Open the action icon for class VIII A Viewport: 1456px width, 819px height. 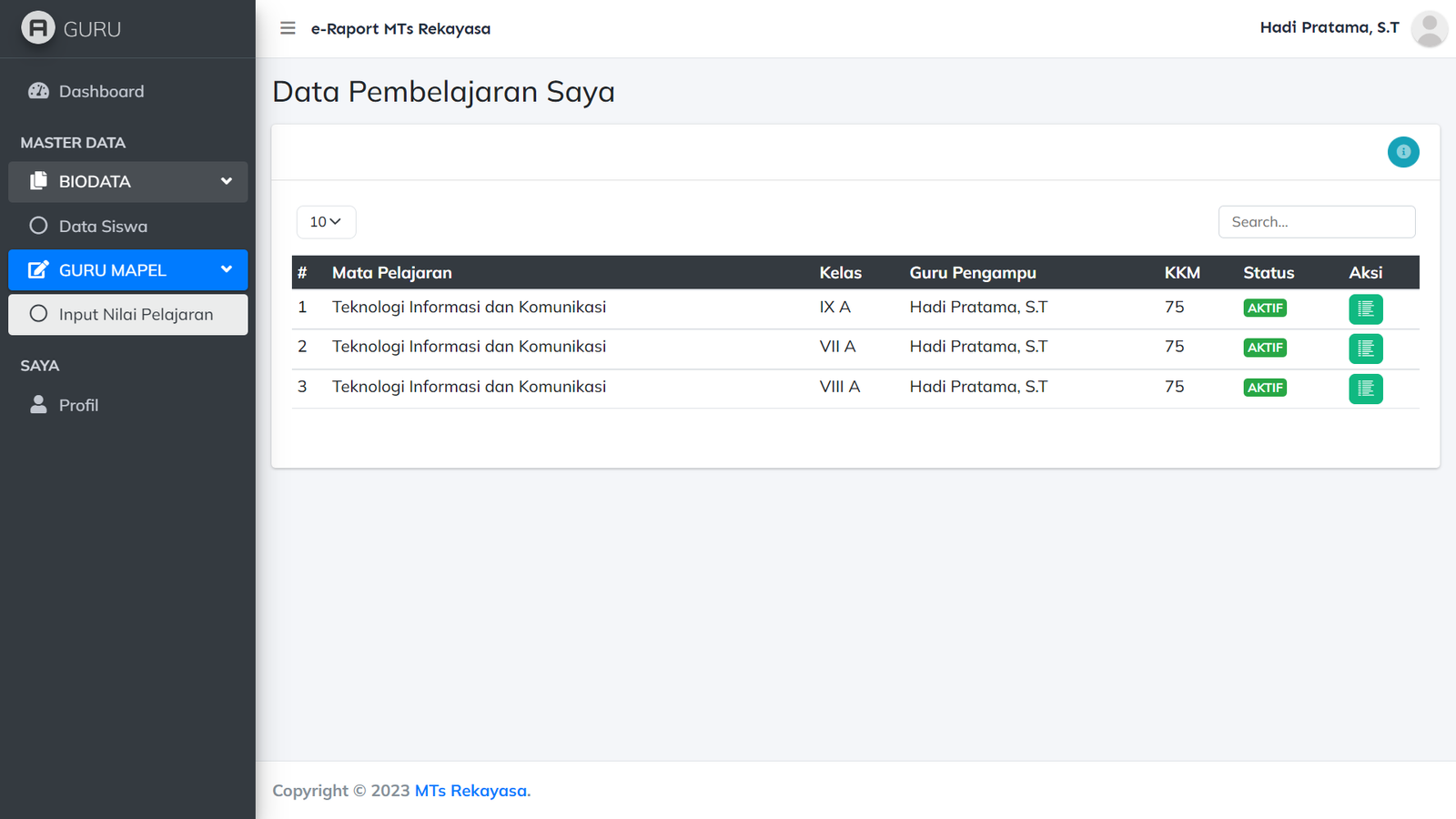tap(1365, 389)
